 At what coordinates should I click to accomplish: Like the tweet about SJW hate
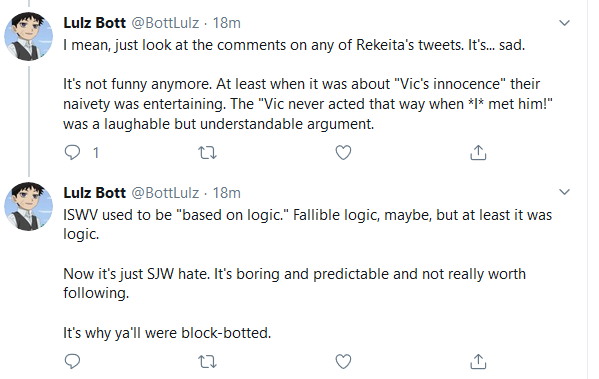(343, 361)
